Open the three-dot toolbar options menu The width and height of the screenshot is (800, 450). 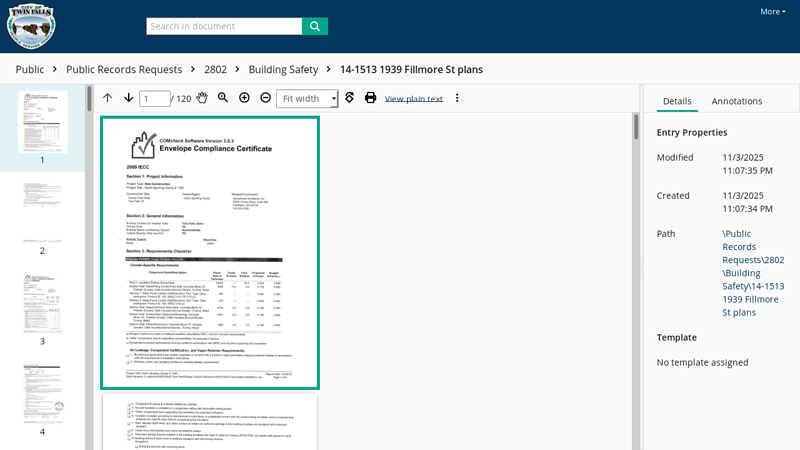[x=457, y=98]
